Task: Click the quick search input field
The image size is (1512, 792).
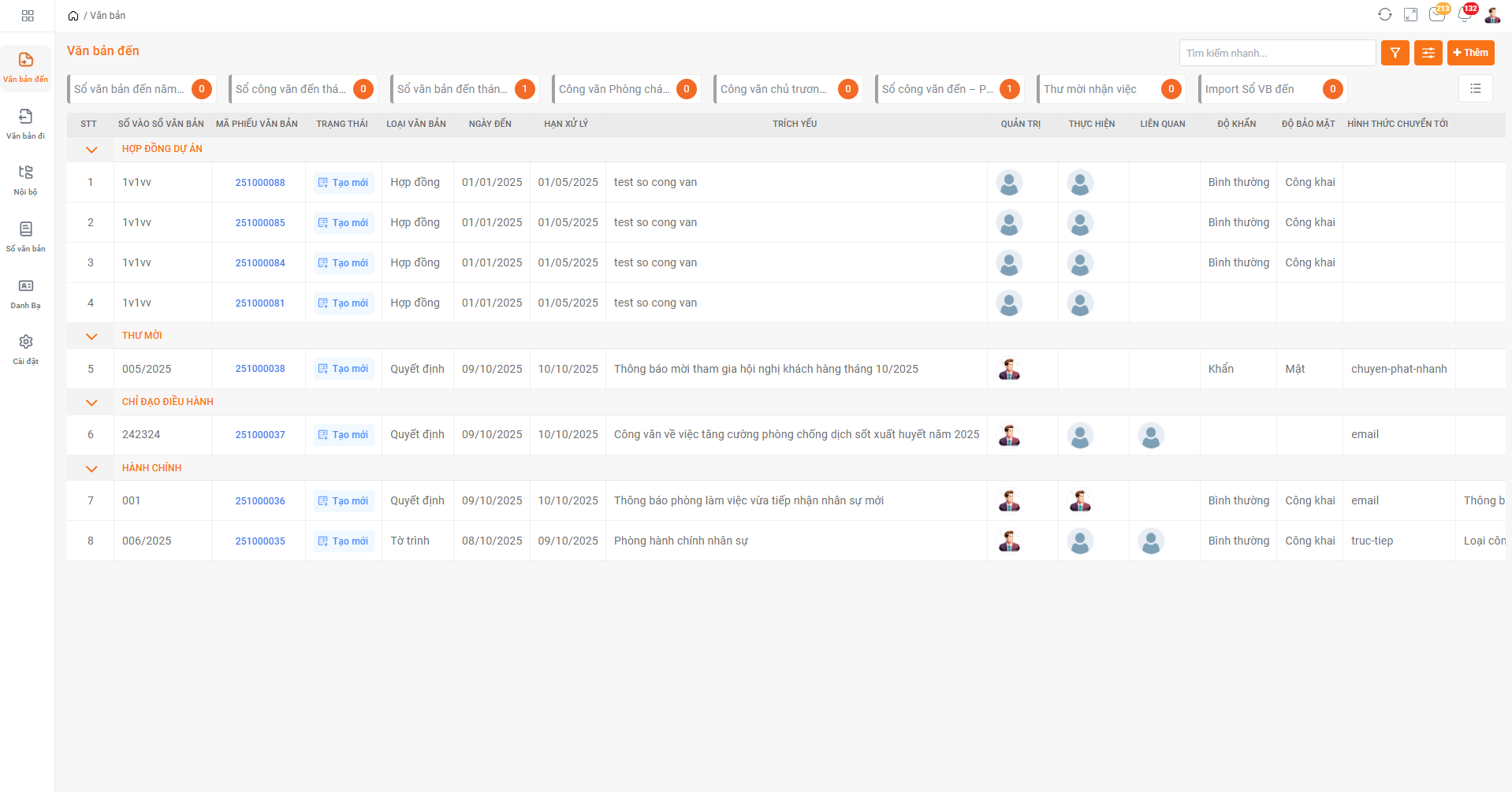Action: 1276,53
